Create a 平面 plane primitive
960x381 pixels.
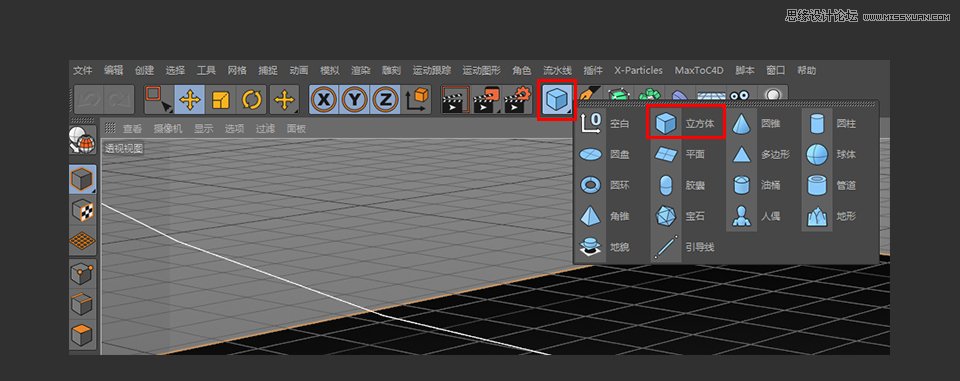(x=681, y=154)
